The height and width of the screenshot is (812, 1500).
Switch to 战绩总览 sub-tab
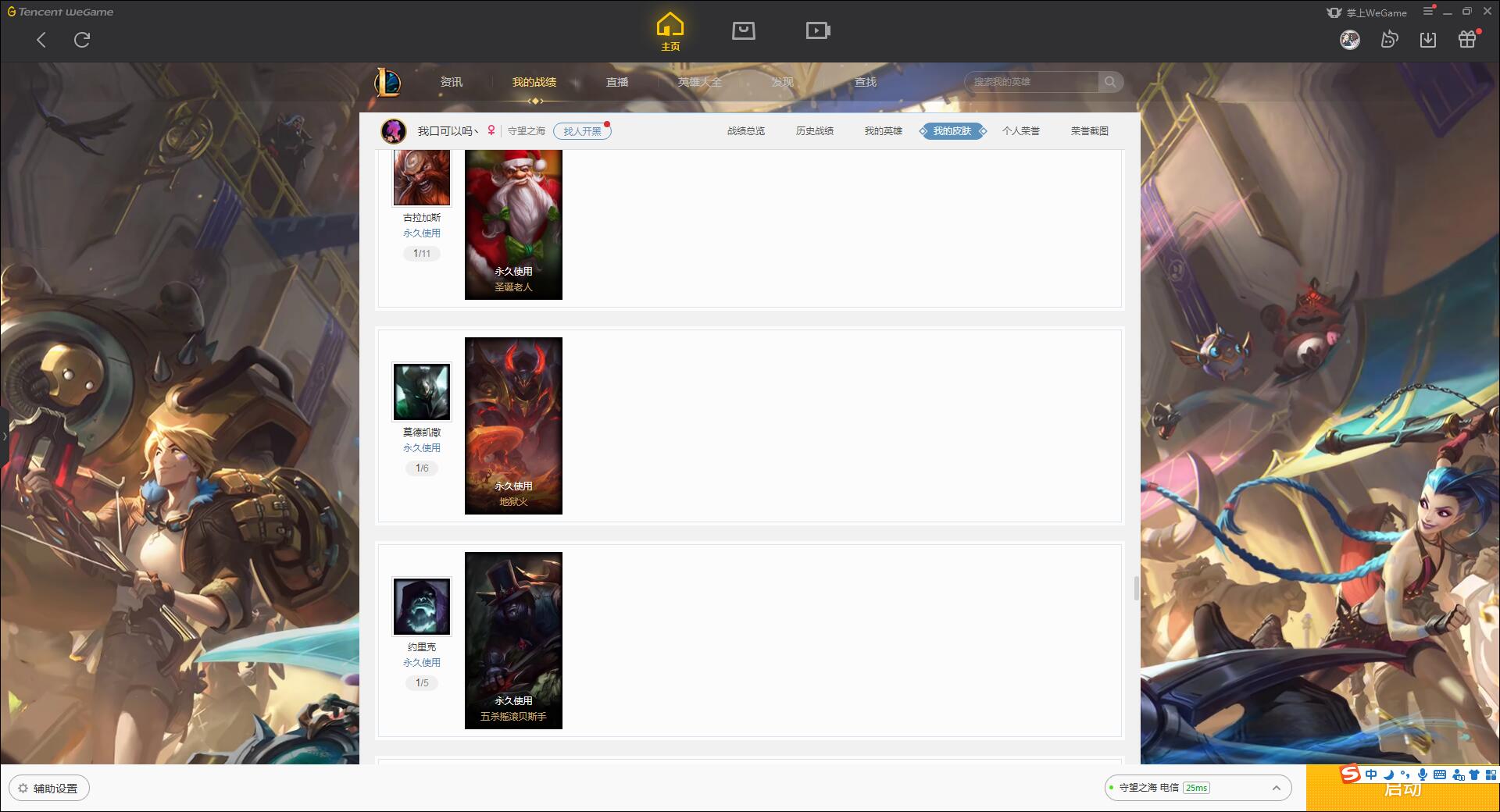point(746,131)
